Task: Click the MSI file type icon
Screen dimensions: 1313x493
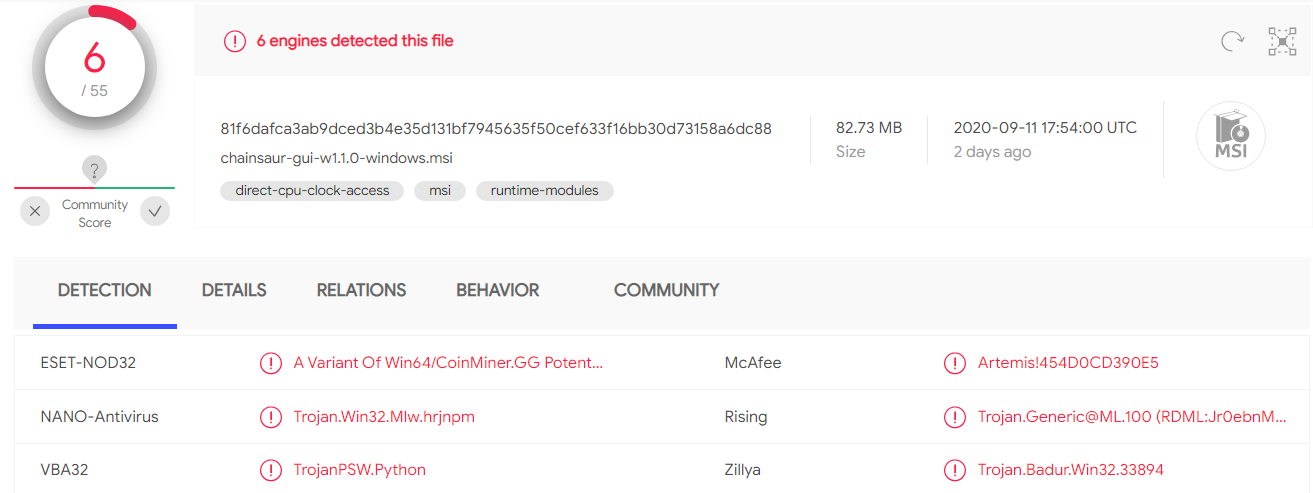Action: (1231, 137)
